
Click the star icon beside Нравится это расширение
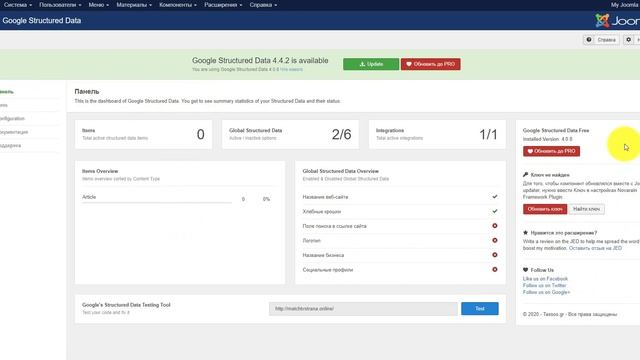525,233
